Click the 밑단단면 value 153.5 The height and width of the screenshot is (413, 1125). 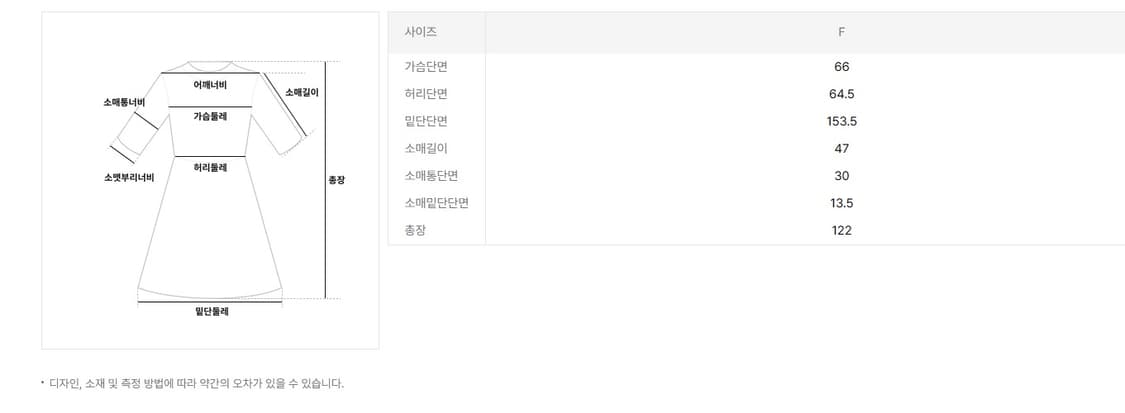841,121
